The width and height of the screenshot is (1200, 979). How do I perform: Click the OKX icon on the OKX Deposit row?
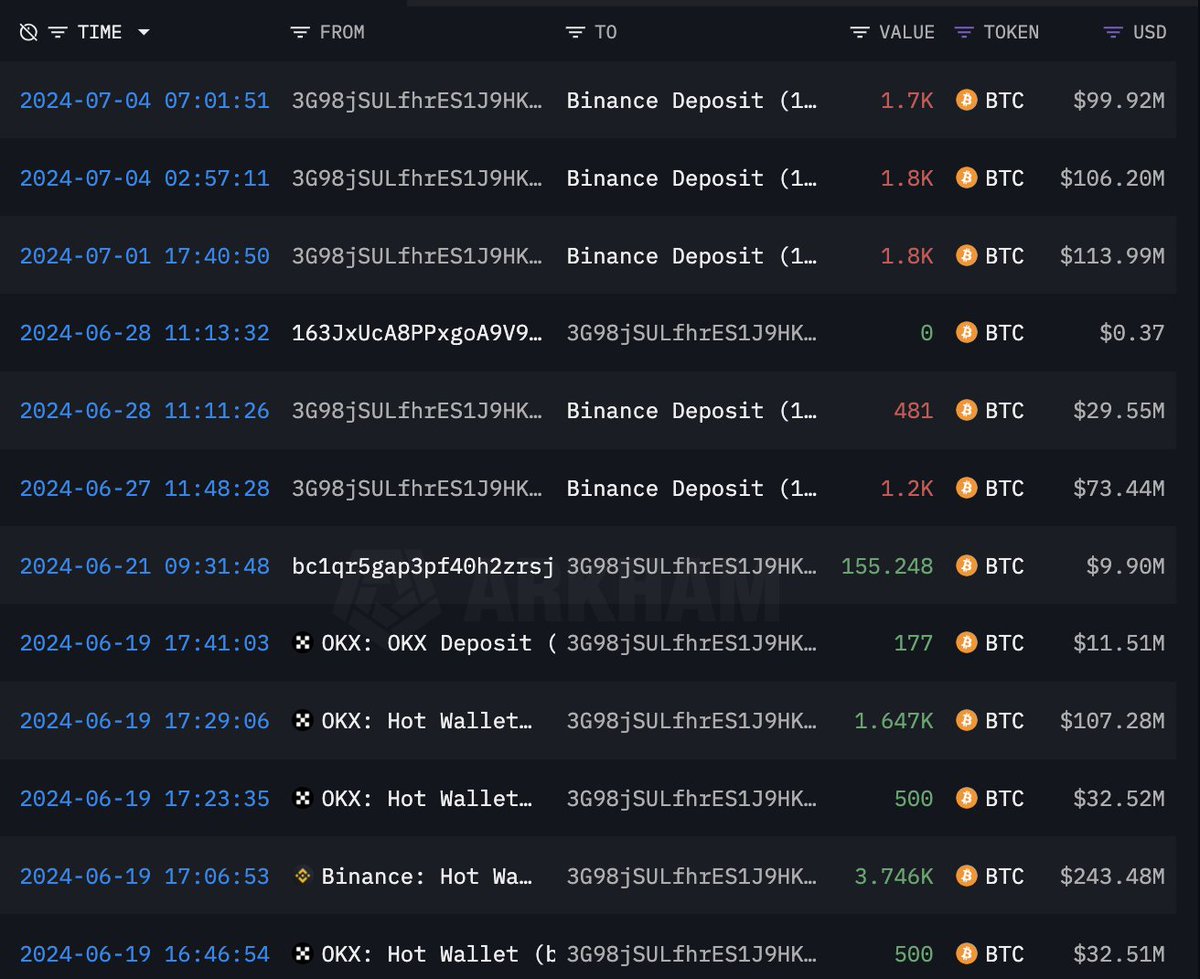click(301, 643)
